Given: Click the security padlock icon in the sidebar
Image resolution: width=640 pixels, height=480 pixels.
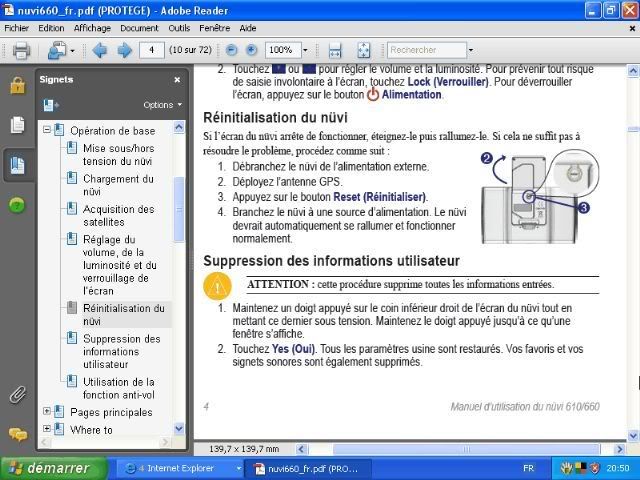Looking at the screenshot, I should pos(17,85).
